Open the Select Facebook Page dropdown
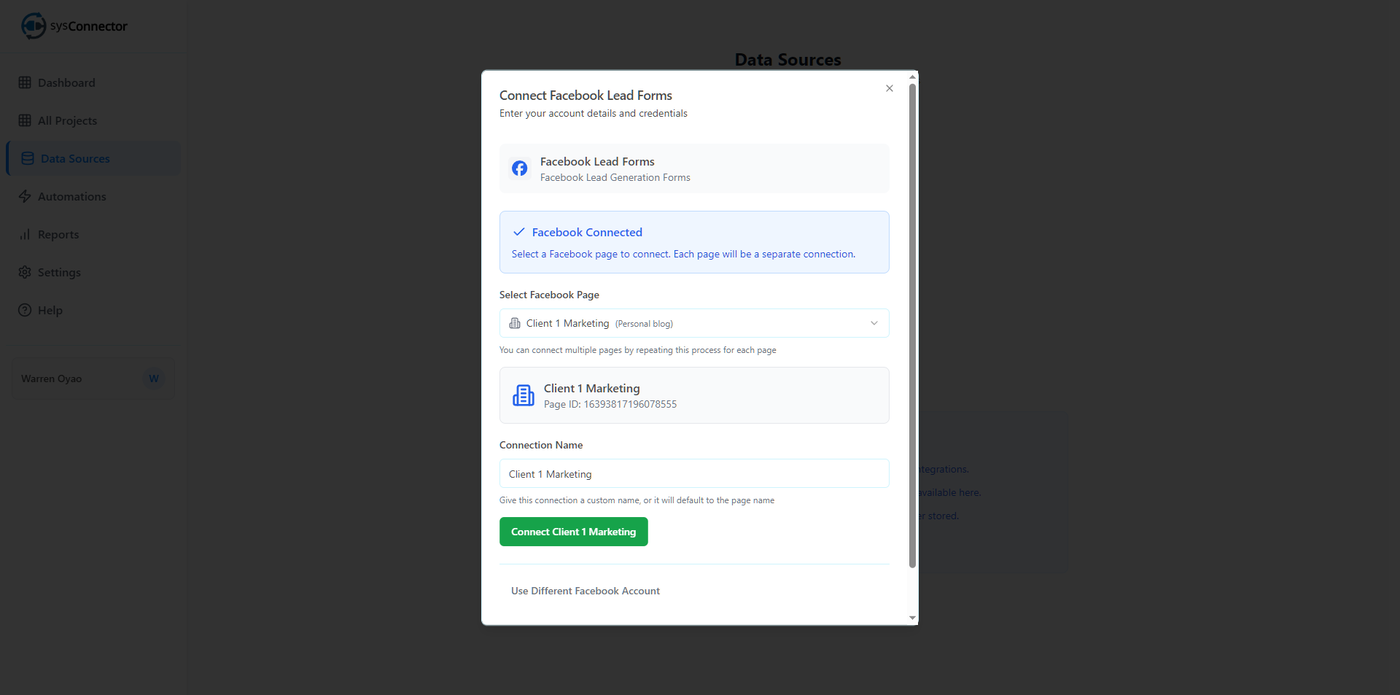This screenshot has width=1400, height=695. tap(694, 323)
